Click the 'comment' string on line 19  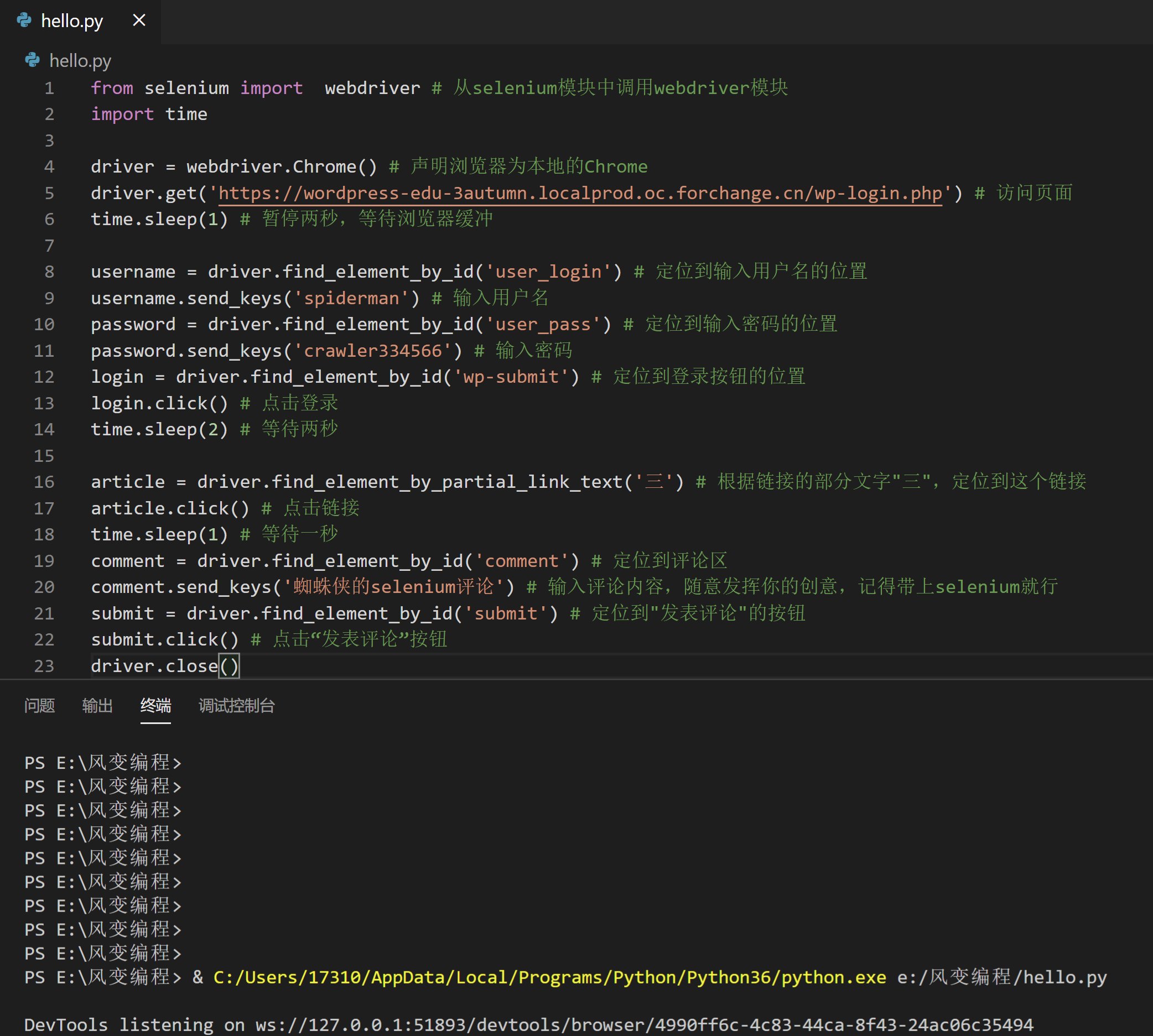tap(521, 561)
